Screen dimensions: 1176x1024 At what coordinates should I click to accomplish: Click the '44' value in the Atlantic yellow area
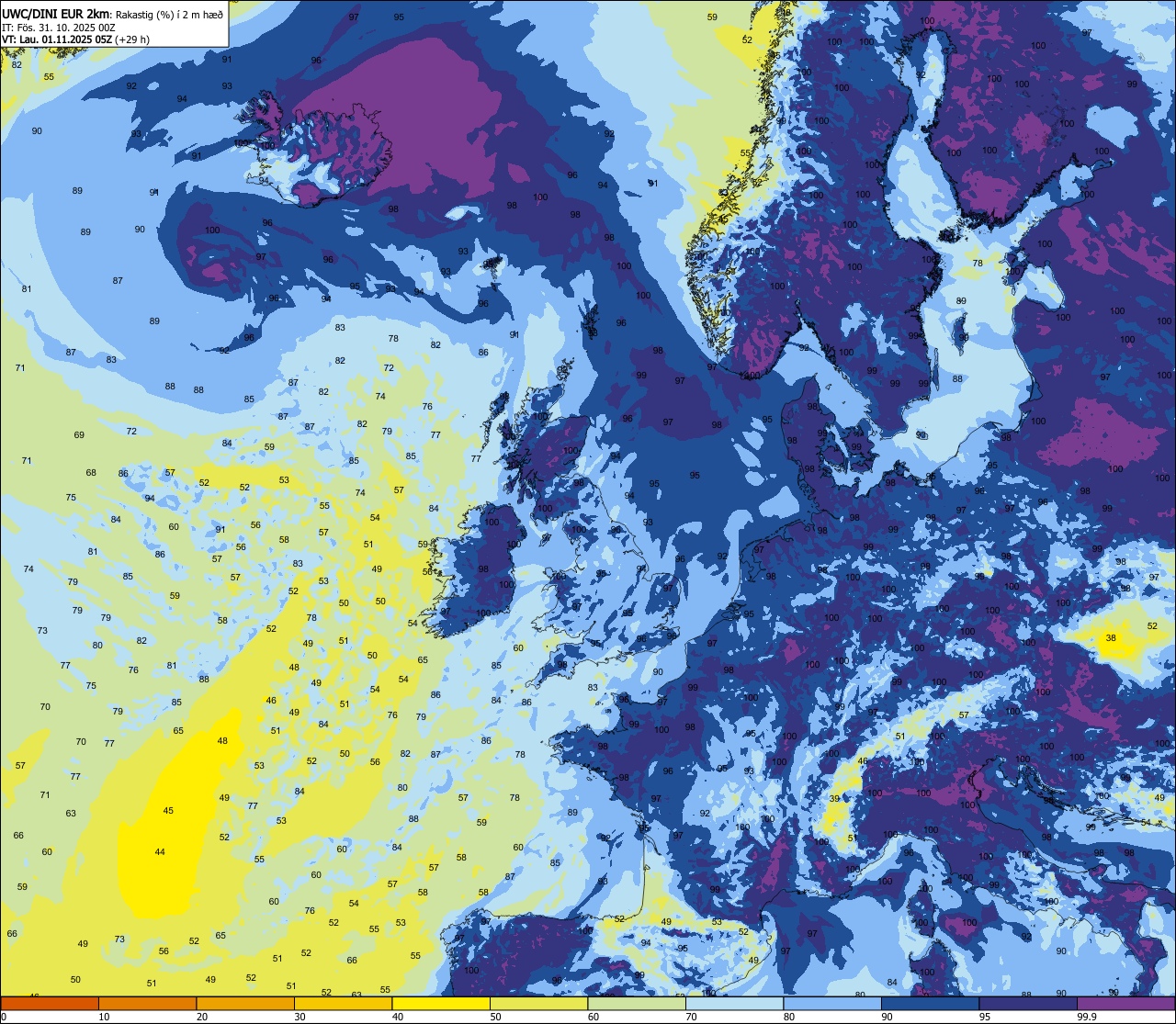(x=160, y=852)
